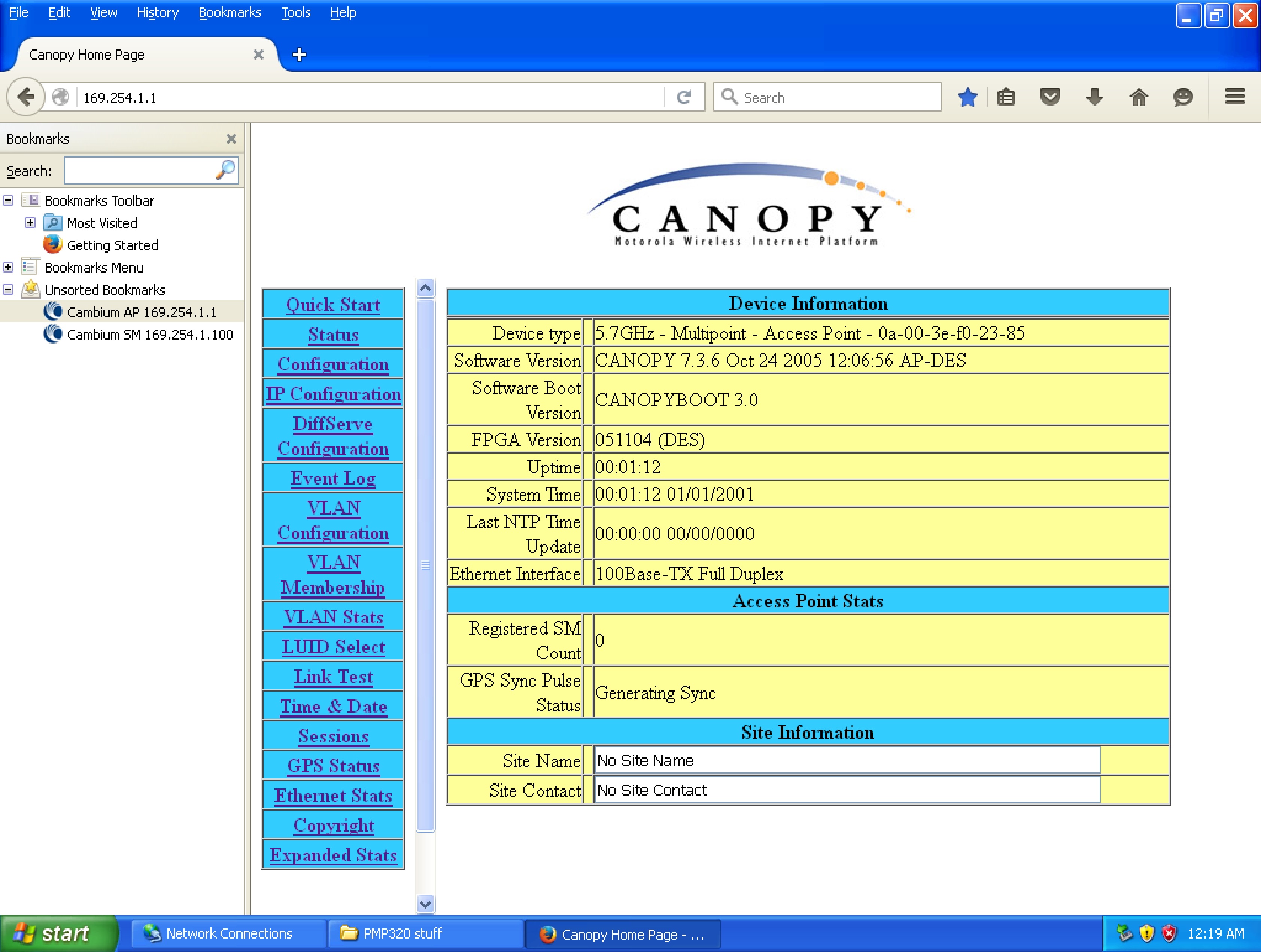The height and width of the screenshot is (952, 1261).
Task: Open the View menu
Action: [x=103, y=12]
